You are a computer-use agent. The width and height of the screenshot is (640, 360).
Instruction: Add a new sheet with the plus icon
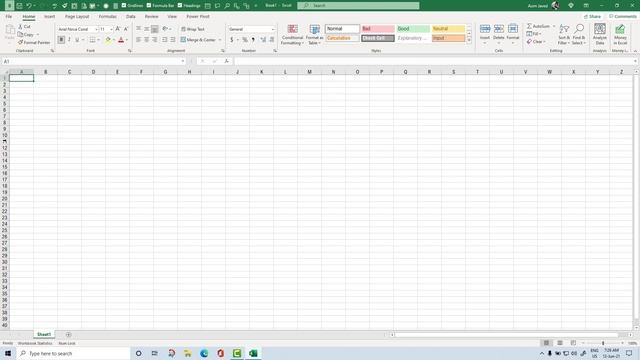click(x=68, y=335)
